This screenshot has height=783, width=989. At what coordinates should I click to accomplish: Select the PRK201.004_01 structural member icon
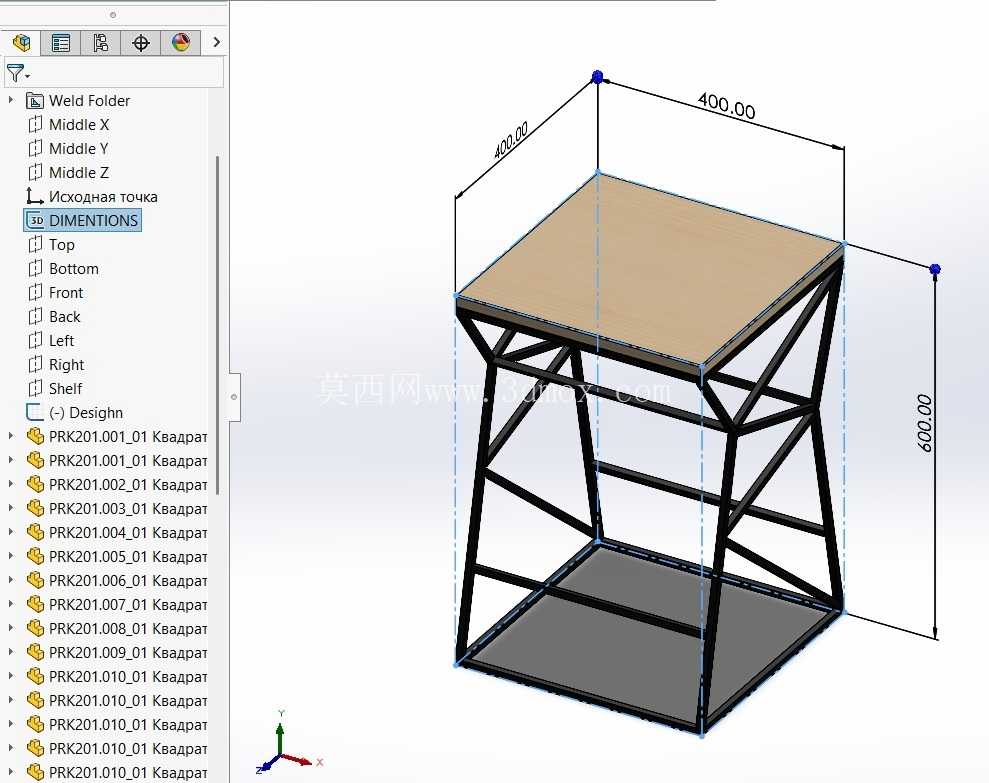coord(36,532)
